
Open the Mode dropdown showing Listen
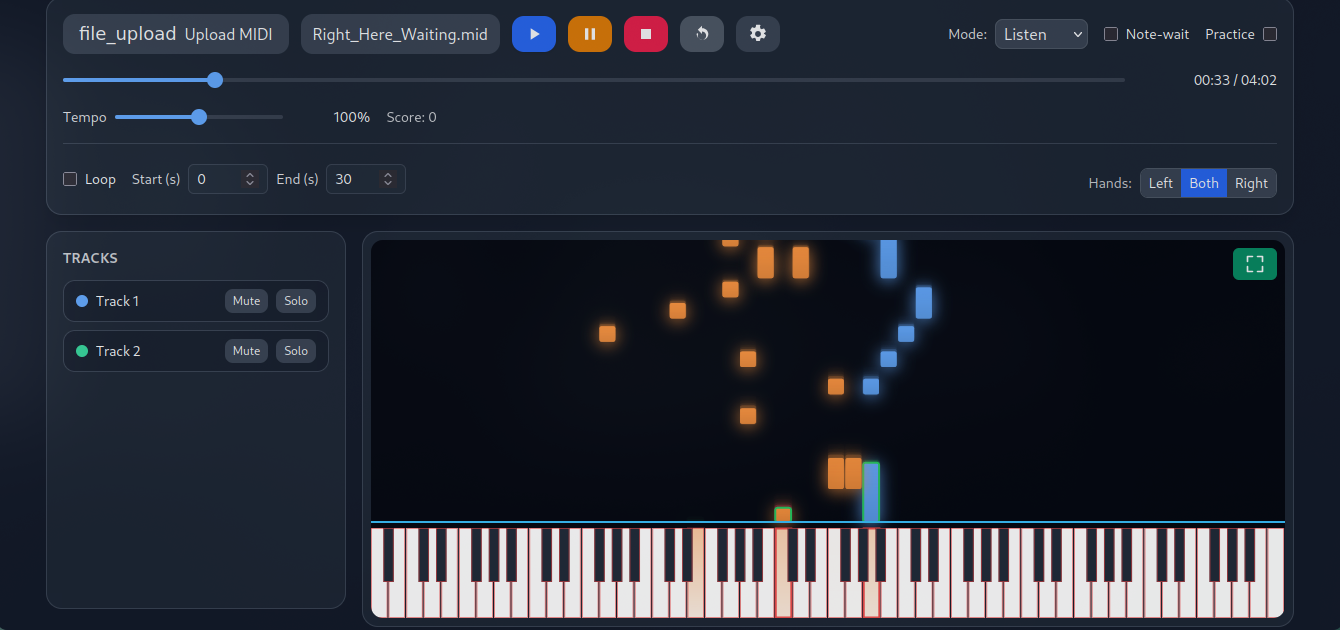click(1041, 33)
